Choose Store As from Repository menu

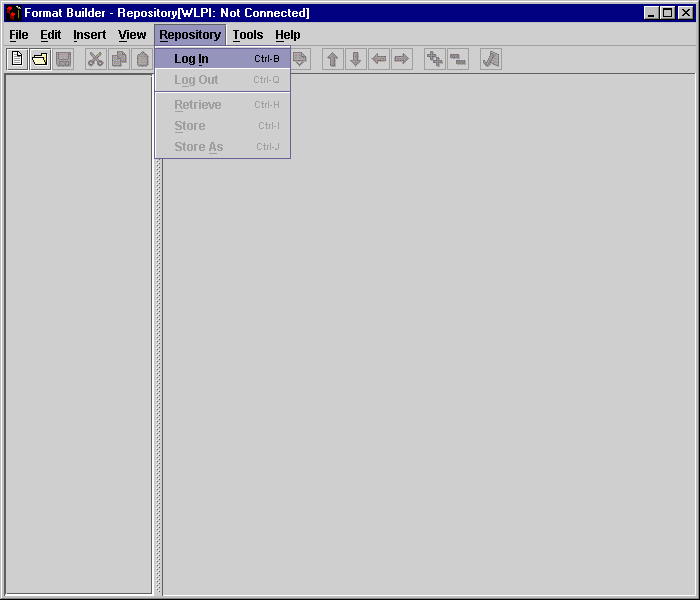click(223, 147)
